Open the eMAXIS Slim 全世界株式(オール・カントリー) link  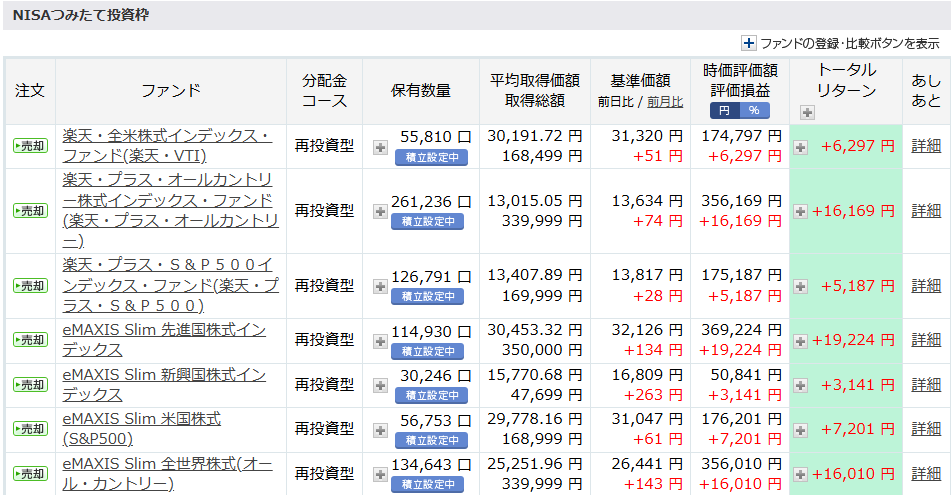167,473
